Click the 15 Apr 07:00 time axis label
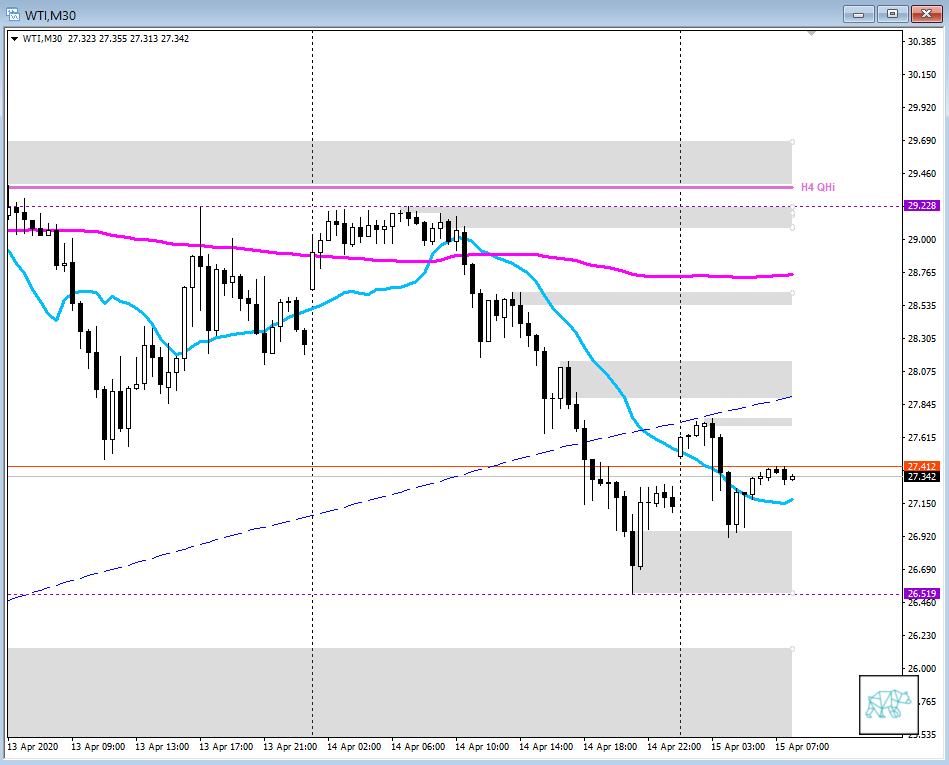The height and width of the screenshot is (765, 949). (x=802, y=746)
